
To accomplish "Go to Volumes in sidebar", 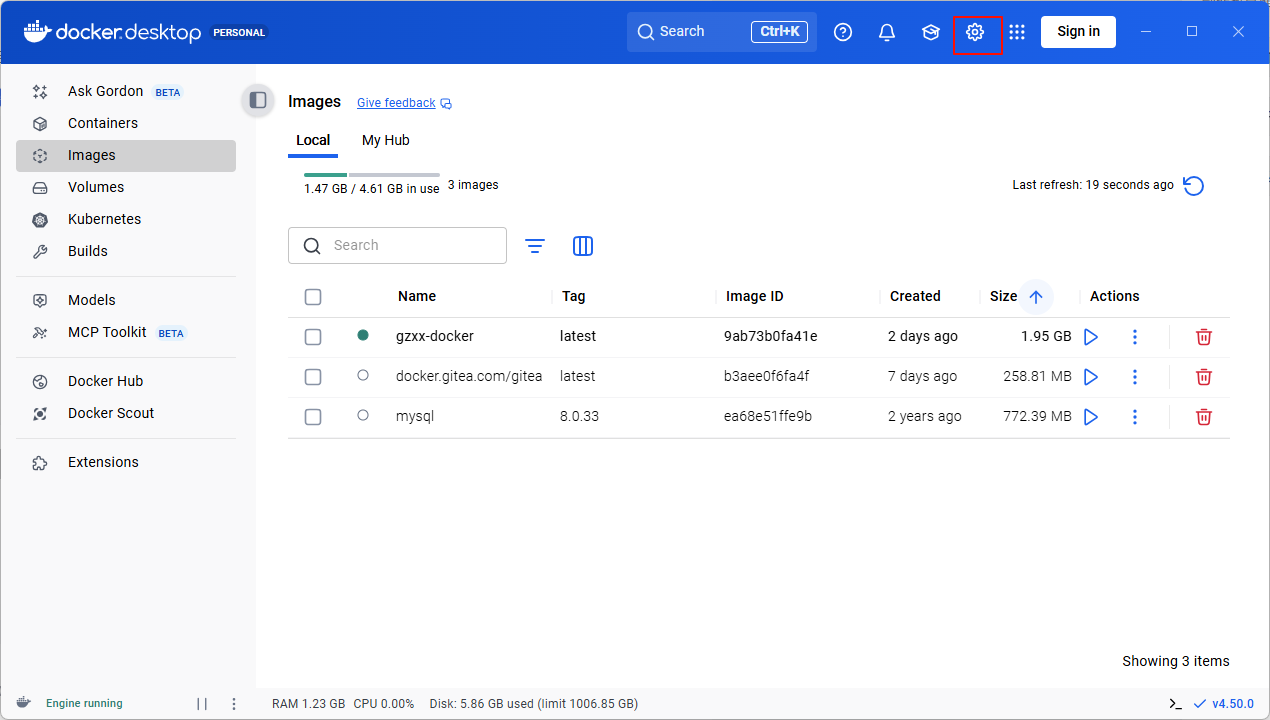I will pos(126,188).
